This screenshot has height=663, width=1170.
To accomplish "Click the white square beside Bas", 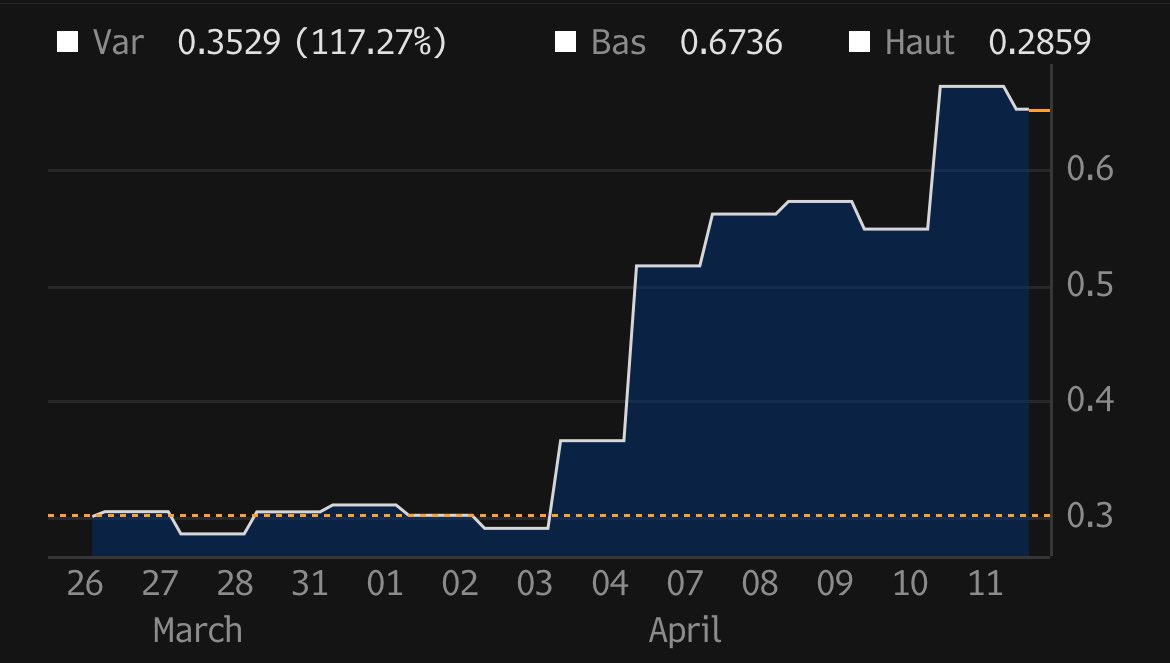I will coord(566,42).
